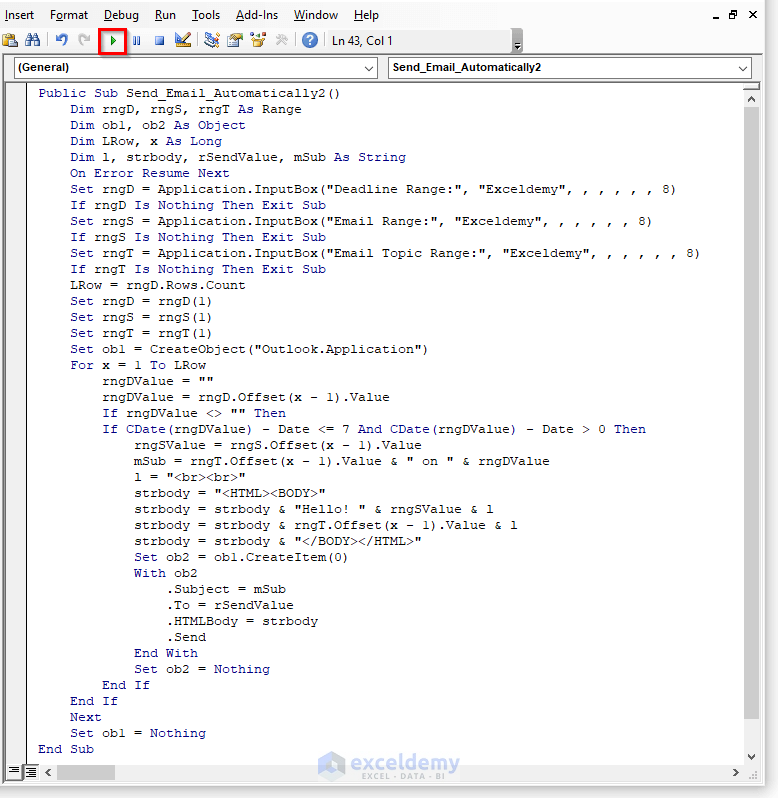Image resolution: width=778 pixels, height=798 pixels.
Task: Undo the last edit
Action: pos(62,40)
